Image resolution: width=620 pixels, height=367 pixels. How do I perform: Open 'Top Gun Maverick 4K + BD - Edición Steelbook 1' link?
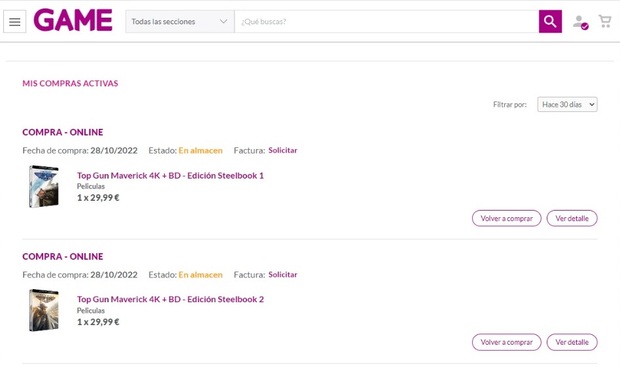click(x=170, y=176)
